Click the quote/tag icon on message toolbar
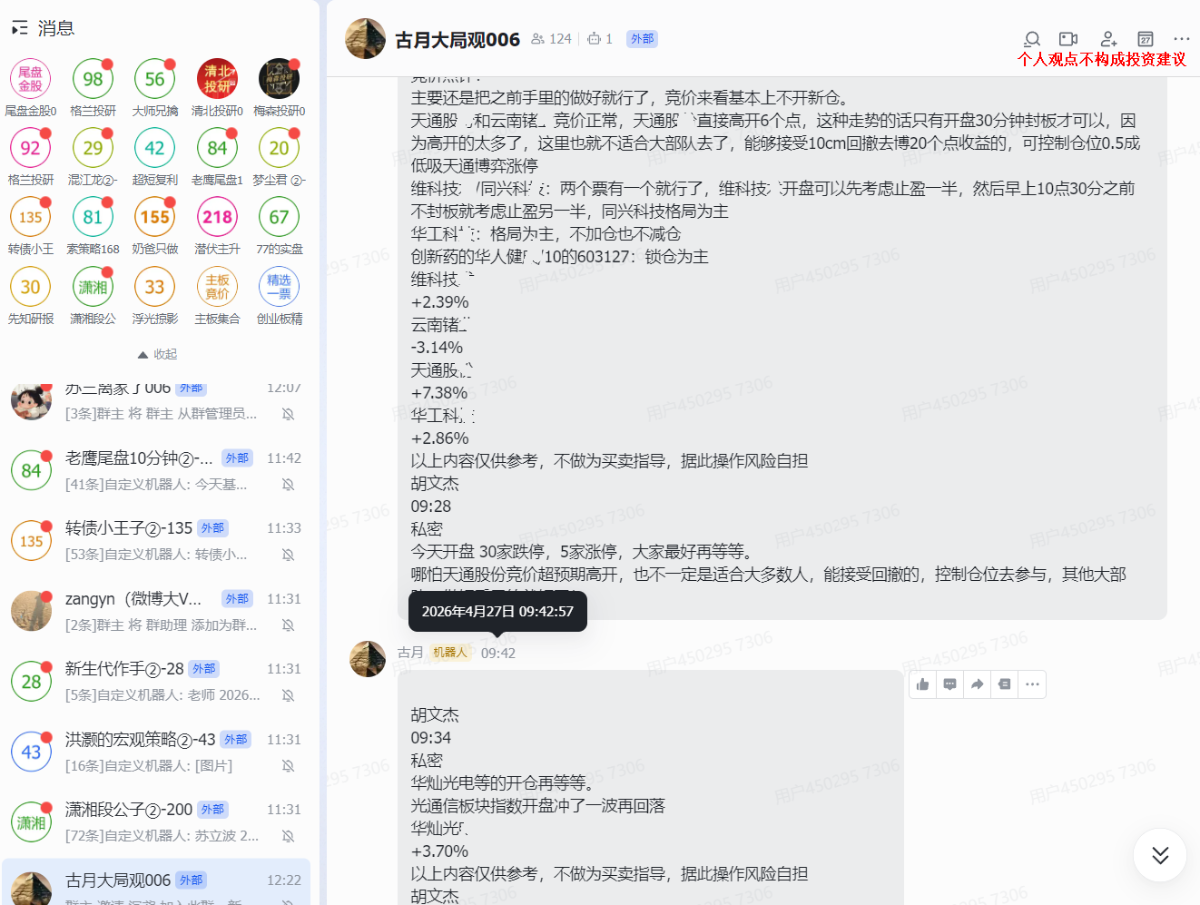This screenshot has height=905, width=1200. 1004,684
